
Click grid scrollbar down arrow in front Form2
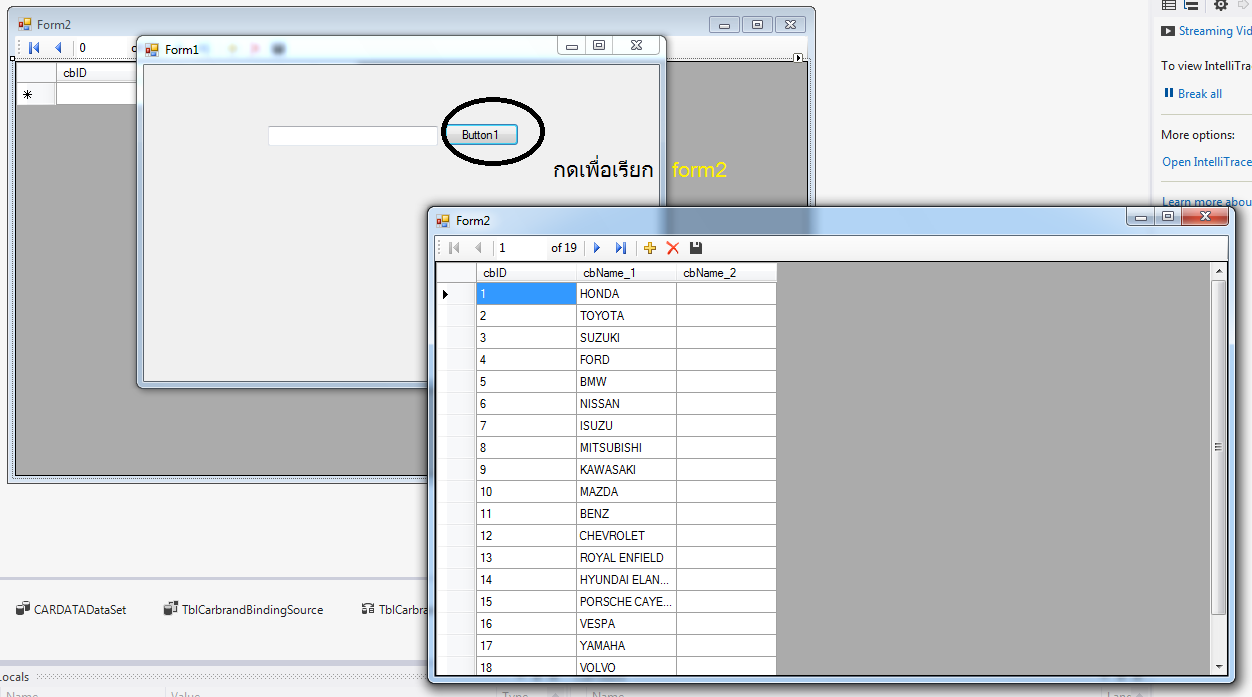[x=1218, y=667]
